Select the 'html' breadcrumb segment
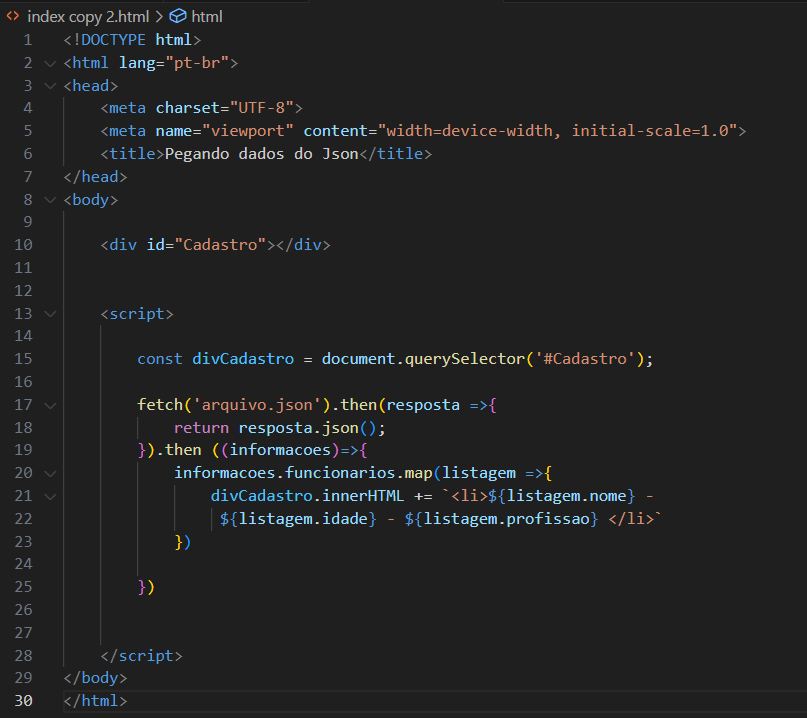The height and width of the screenshot is (718, 807). click(207, 16)
